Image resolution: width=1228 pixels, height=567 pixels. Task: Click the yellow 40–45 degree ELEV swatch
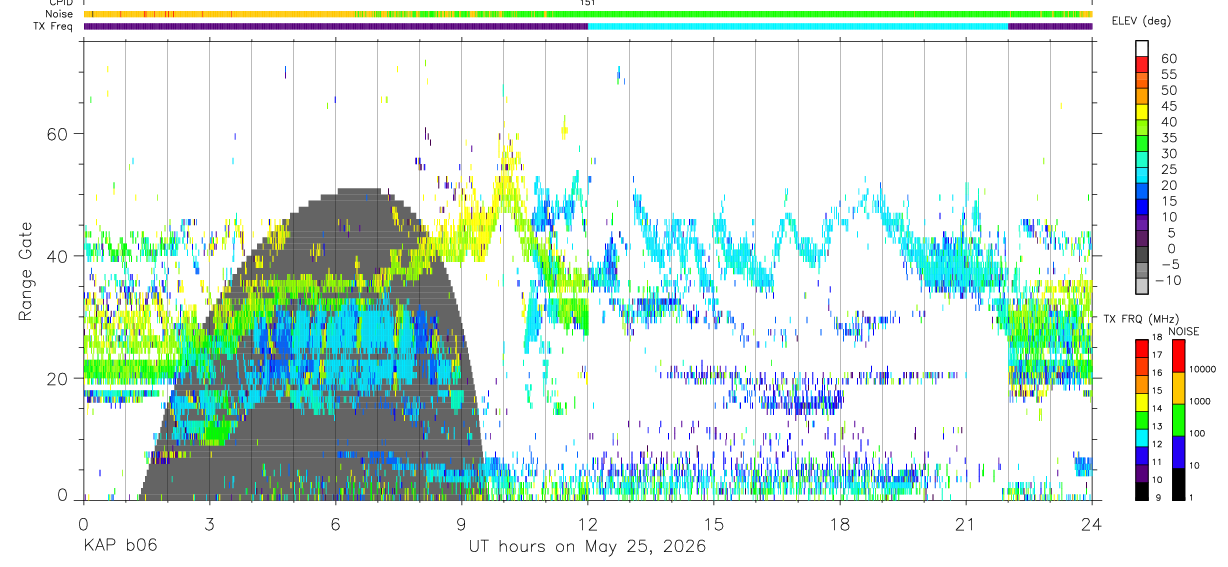1142,113
